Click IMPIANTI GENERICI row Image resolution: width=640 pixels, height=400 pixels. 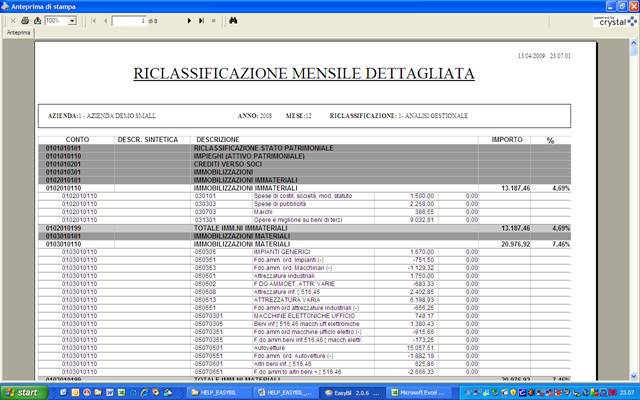304,252
